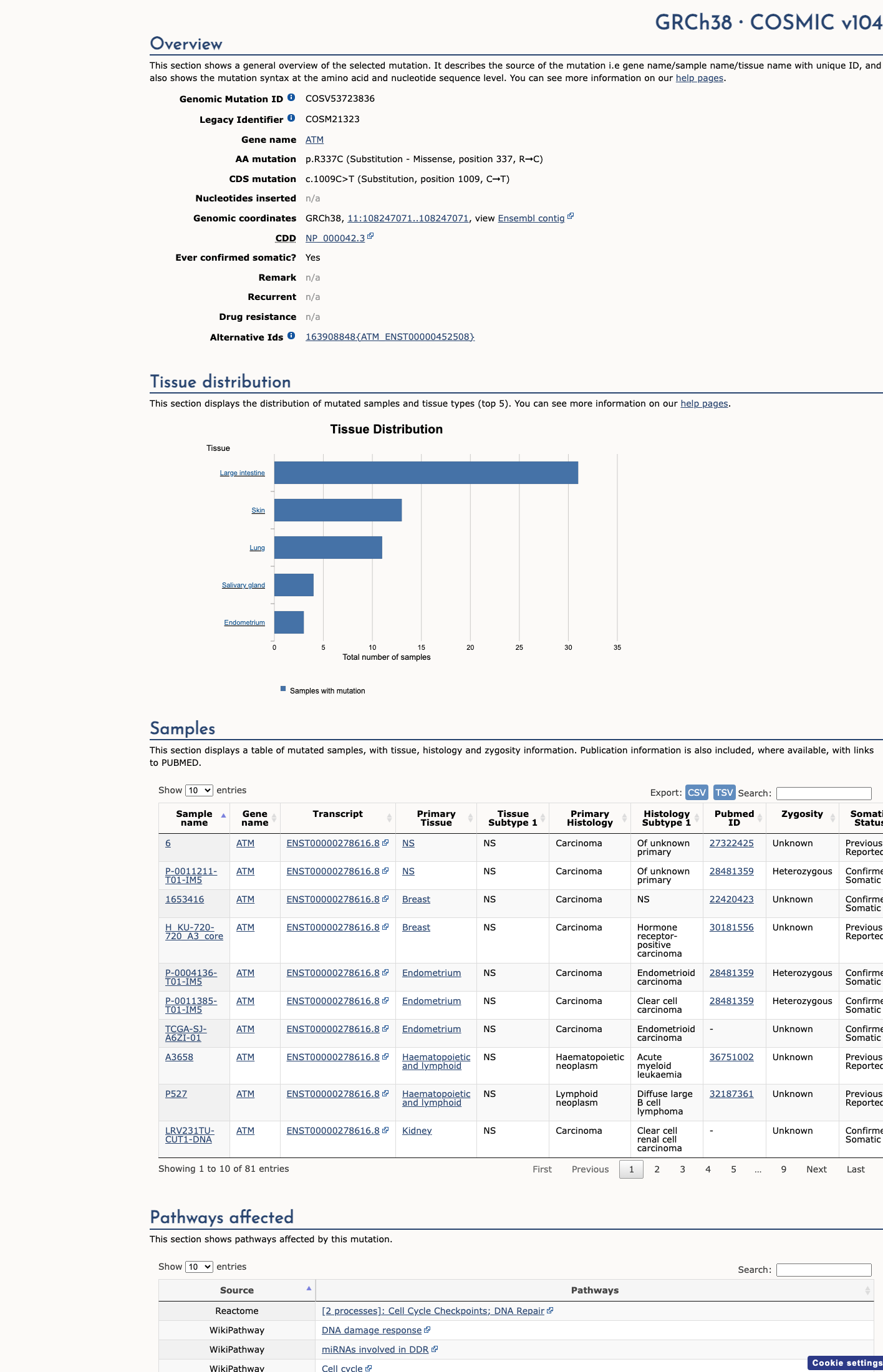Go to samples page 2

[x=657, y=1169]
